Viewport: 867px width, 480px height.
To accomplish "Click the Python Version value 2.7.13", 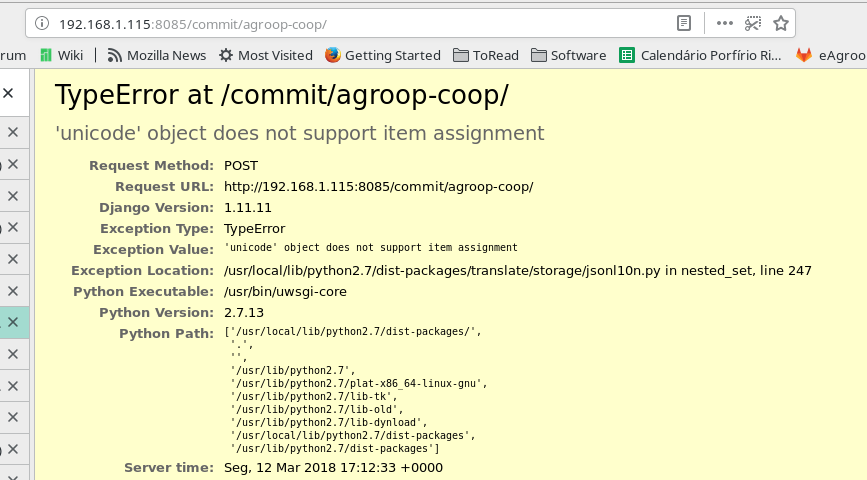I will click(x=244, y=313).
